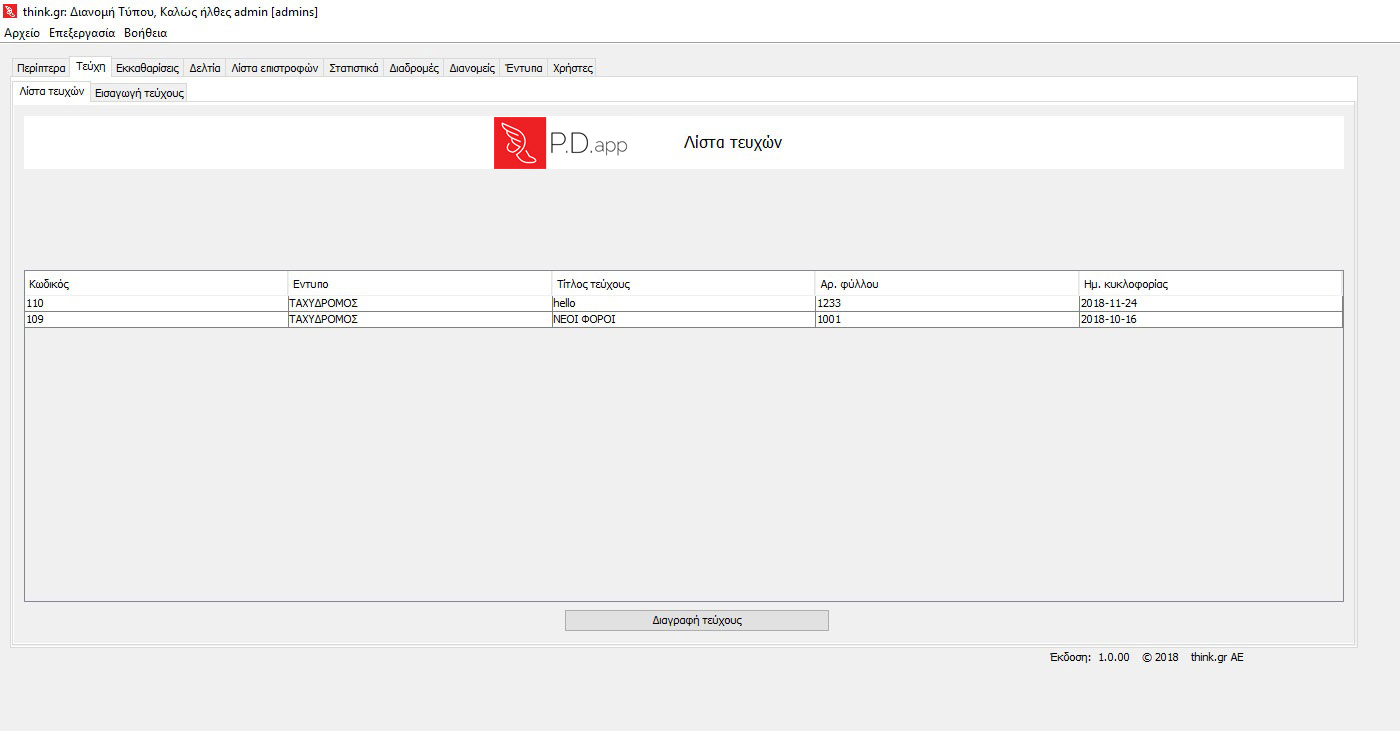Open the Έντυπα tab
Image resolution: width=1400 pixels, height=731 pixels.
(x=523, y=69)
